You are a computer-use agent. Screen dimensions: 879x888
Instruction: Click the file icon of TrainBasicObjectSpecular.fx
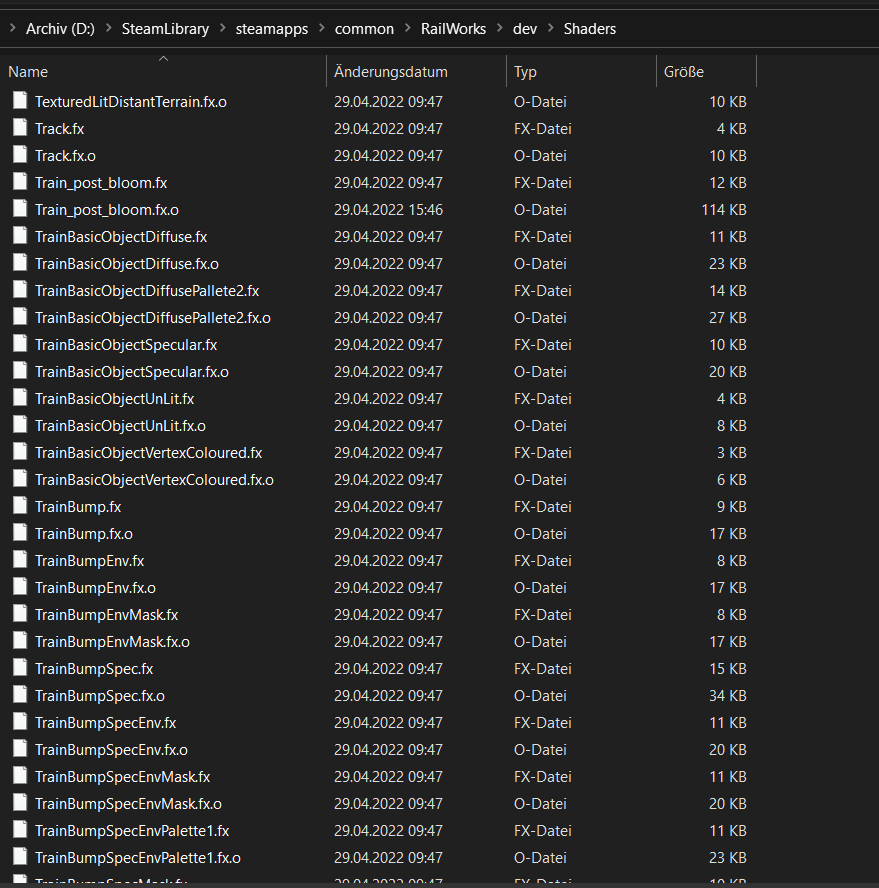click(20, 344)
